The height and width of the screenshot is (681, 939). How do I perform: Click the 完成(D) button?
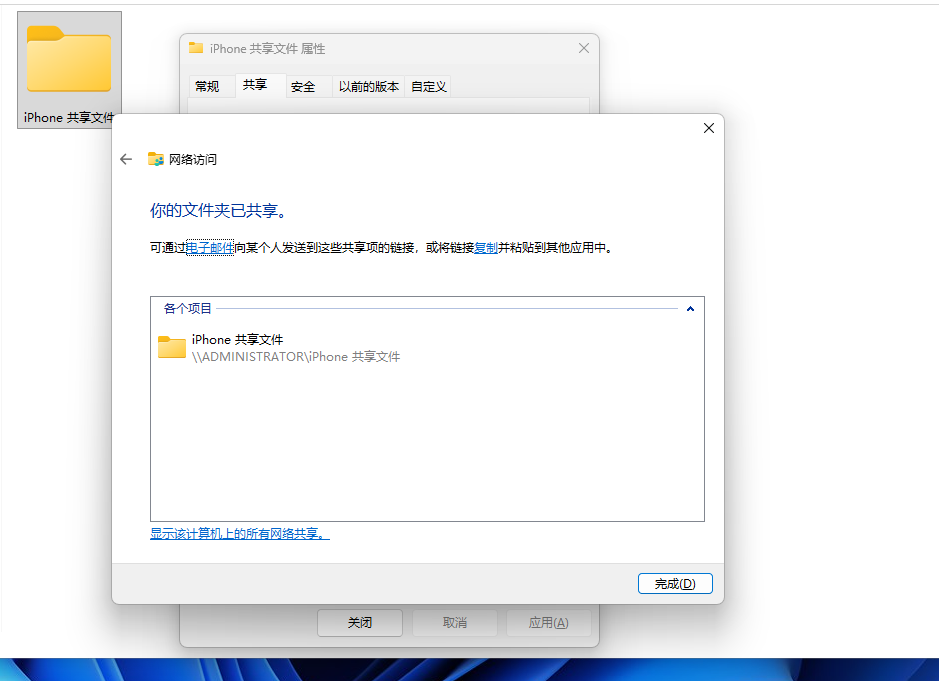(675, 583)
